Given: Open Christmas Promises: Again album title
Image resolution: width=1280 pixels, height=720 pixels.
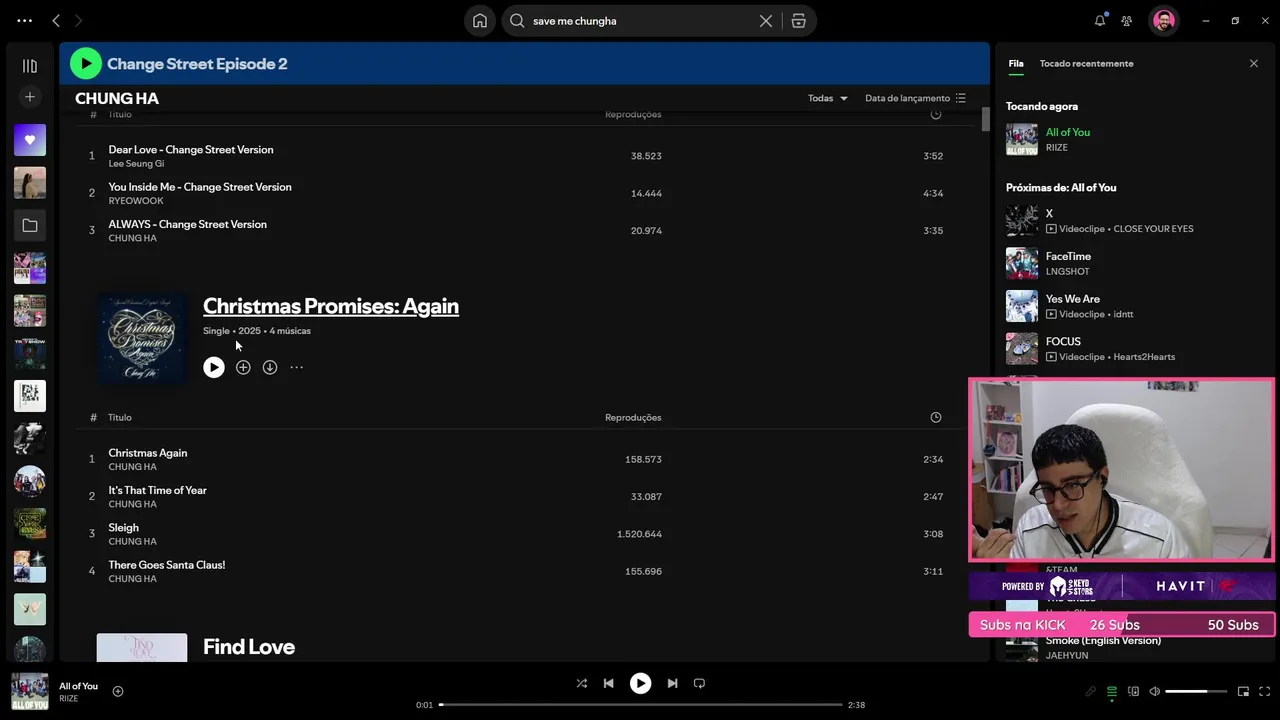Looking at the screenshot, I should [x=331, y=306].
